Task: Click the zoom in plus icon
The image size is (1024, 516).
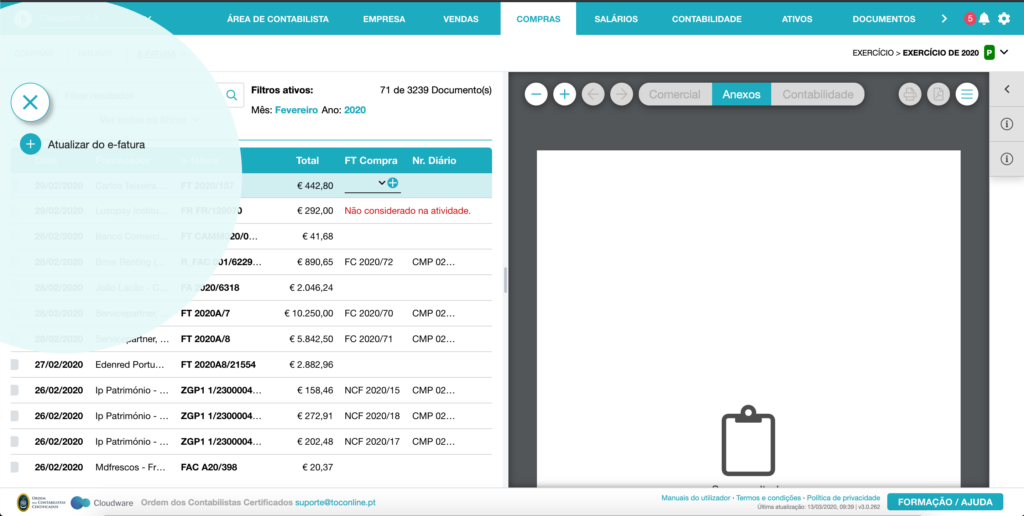Action: (564, 95)
